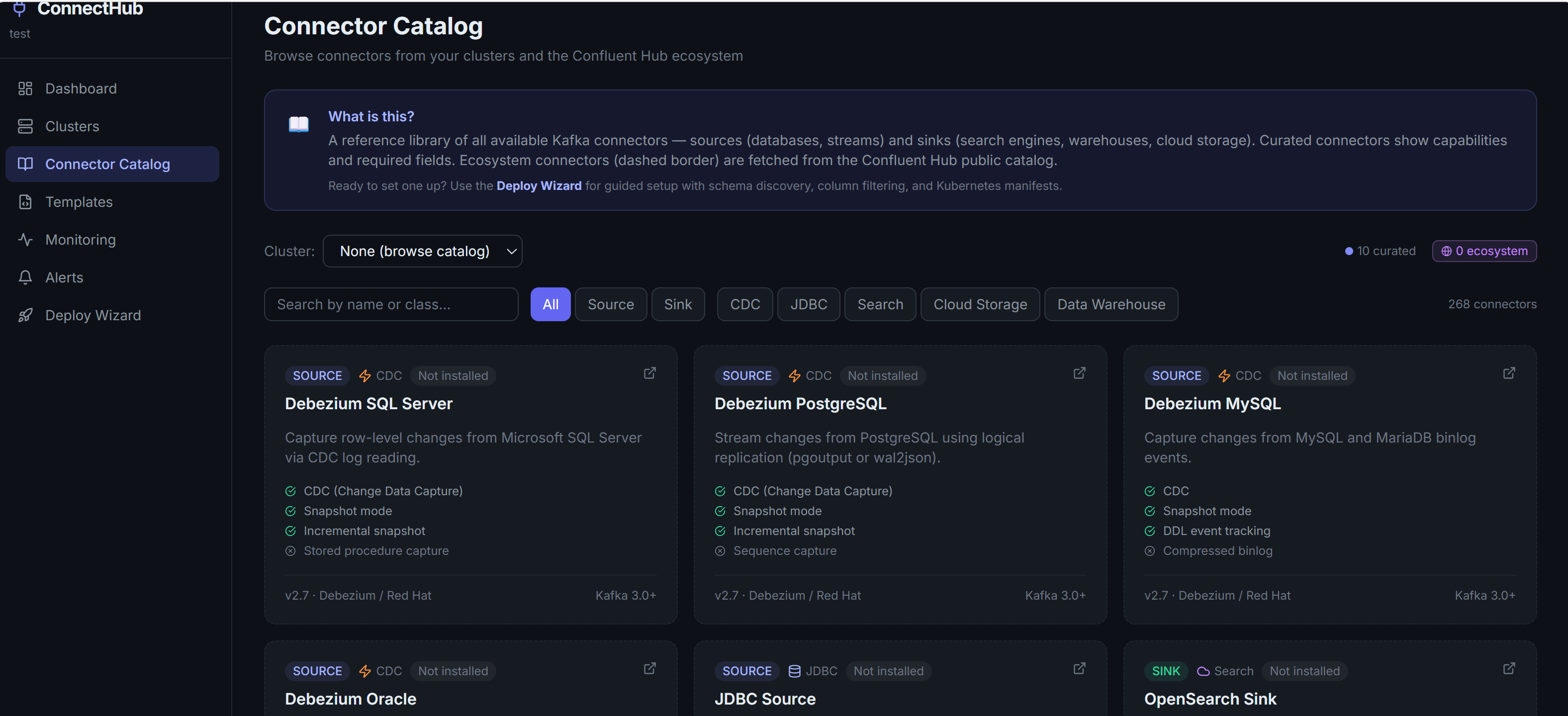The image size is (1568, 716).
Task: Focus the Search by name or class field
Action: pos(391,304)
